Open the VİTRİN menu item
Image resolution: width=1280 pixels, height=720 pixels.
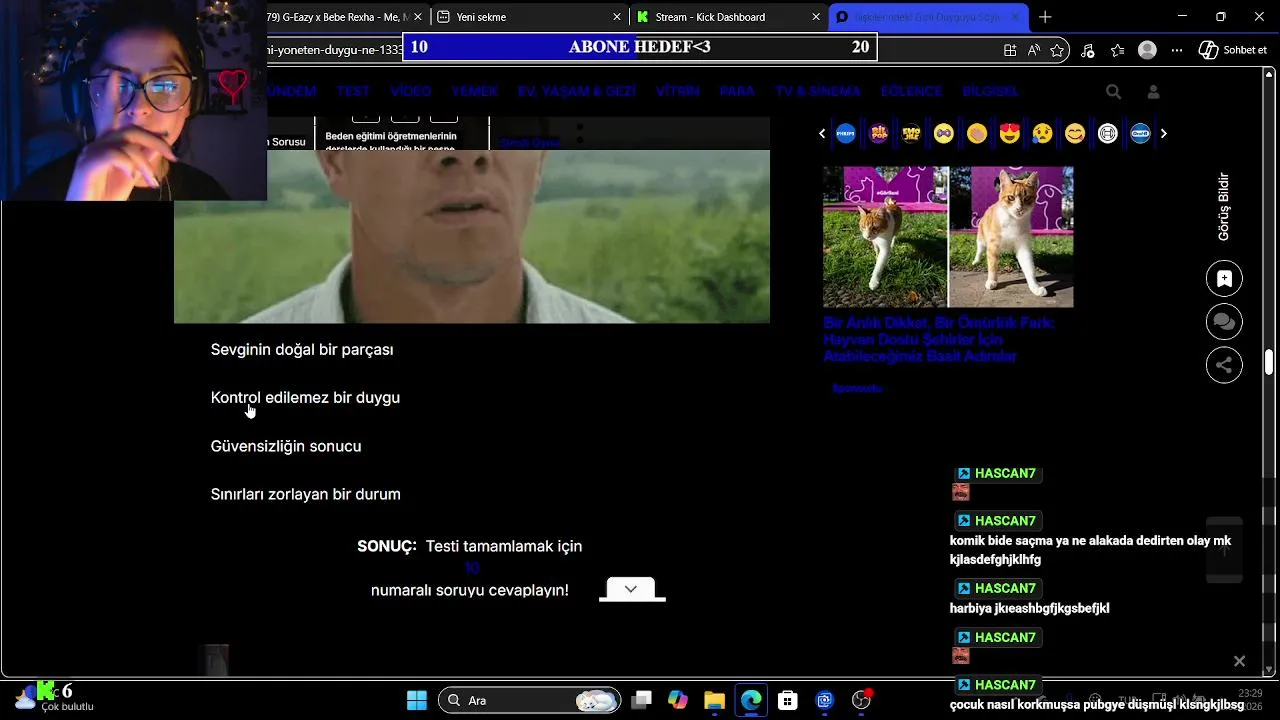[678, 91]
